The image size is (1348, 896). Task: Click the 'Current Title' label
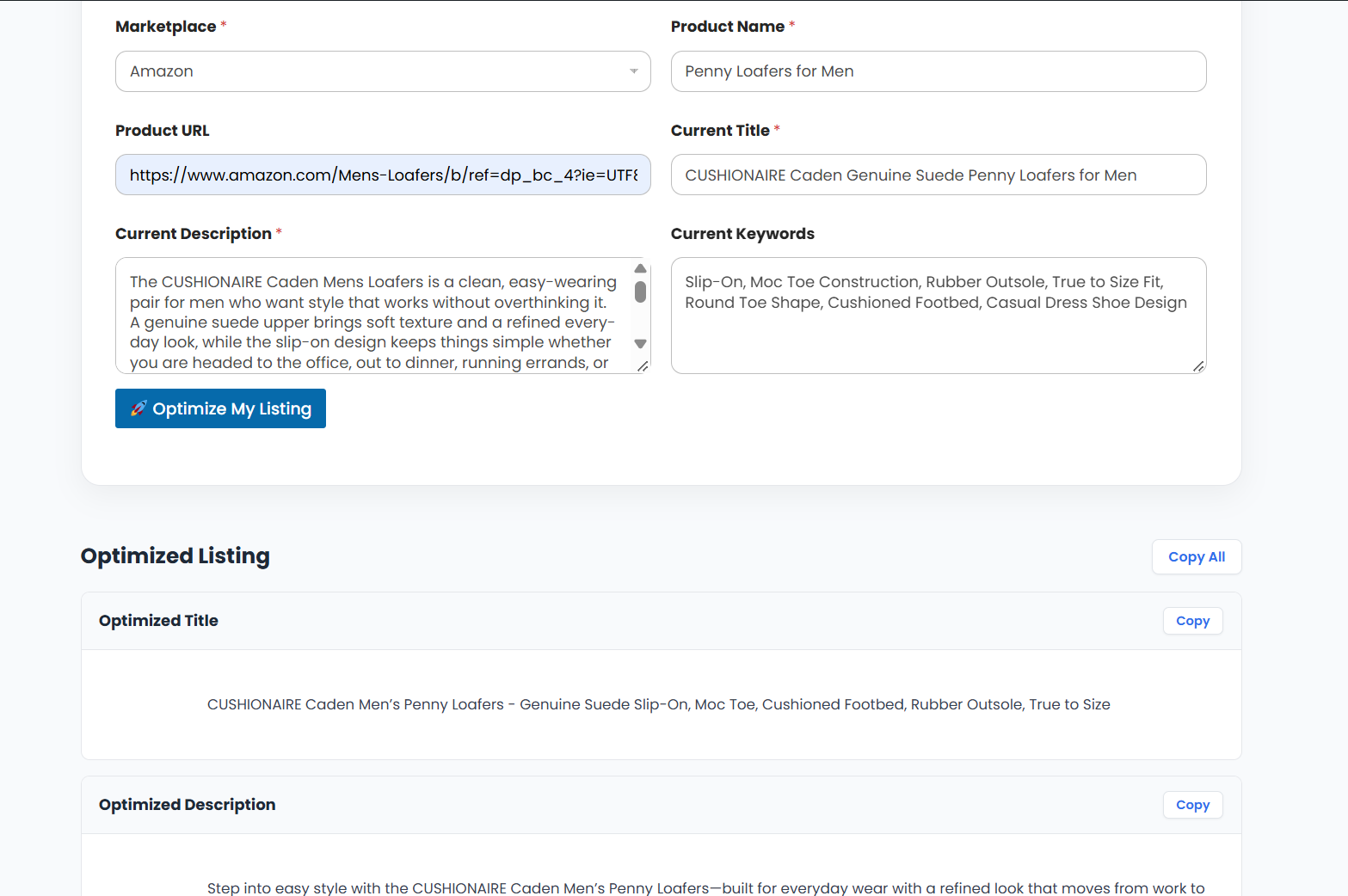tap(720, 131)
